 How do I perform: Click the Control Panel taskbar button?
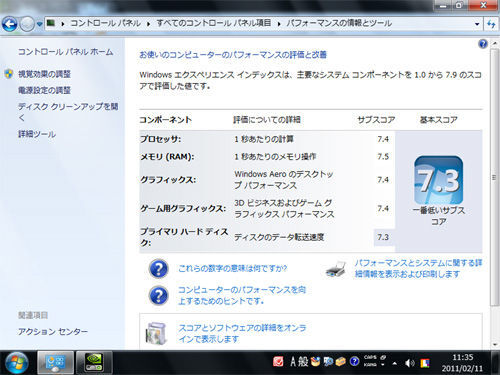(x=55, y=363)
